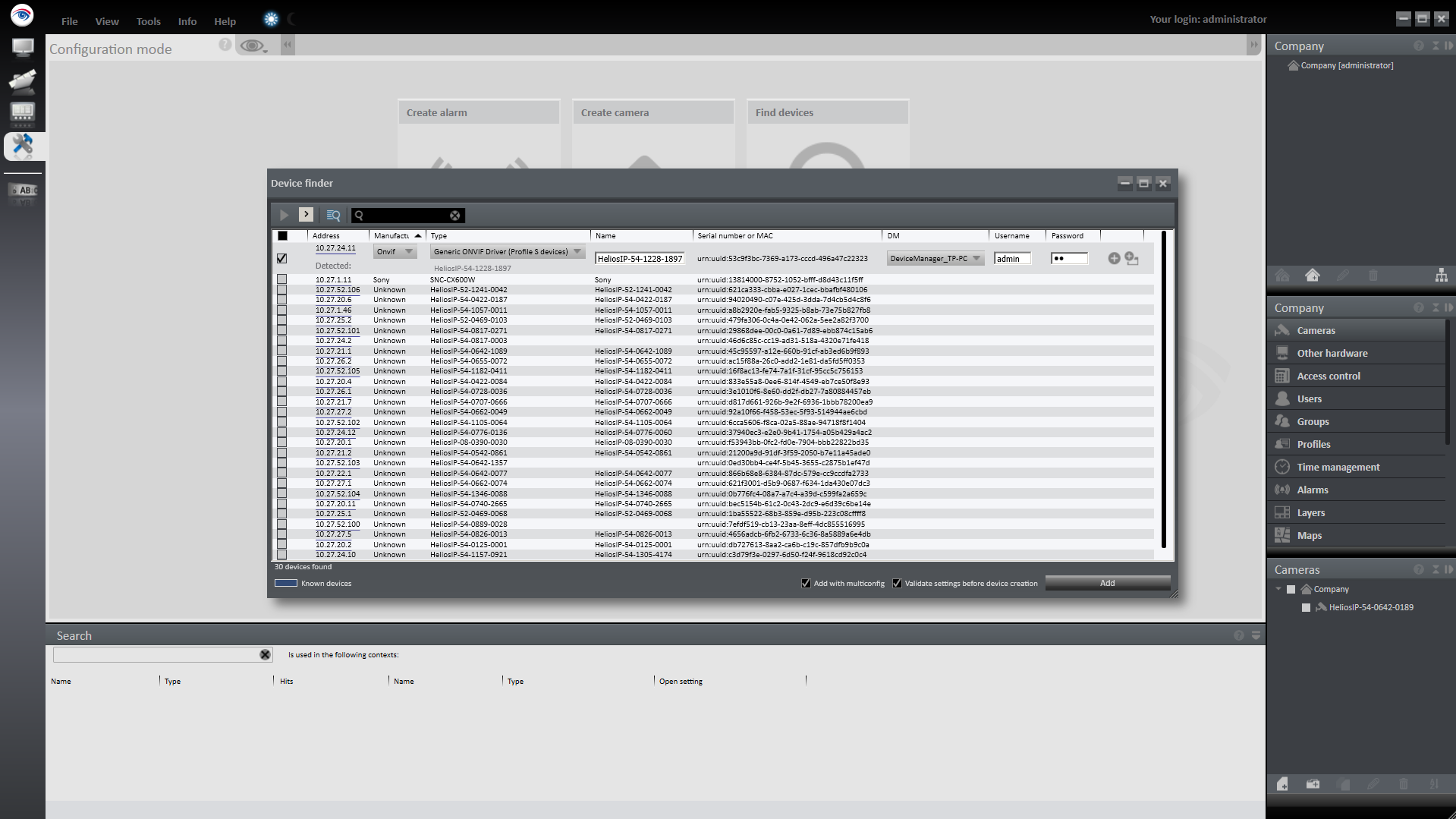Image resolution: width=1456 pixels, height=819 pixels.
Task: Click the plus icon in the first device row
Action: pyautogui.click(x=1114, y=259)
